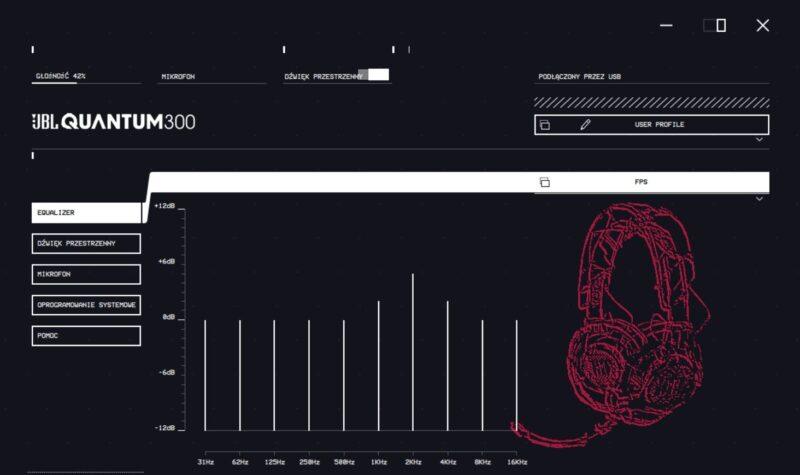Click the Głośność volume slider
The image size is (800, 475).
(85, 82)
